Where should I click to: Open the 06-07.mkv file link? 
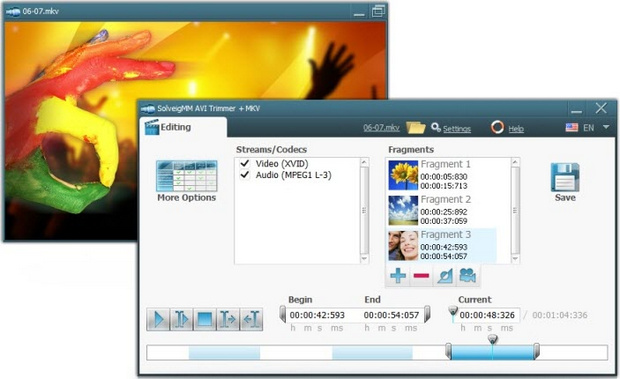(381, 128)
